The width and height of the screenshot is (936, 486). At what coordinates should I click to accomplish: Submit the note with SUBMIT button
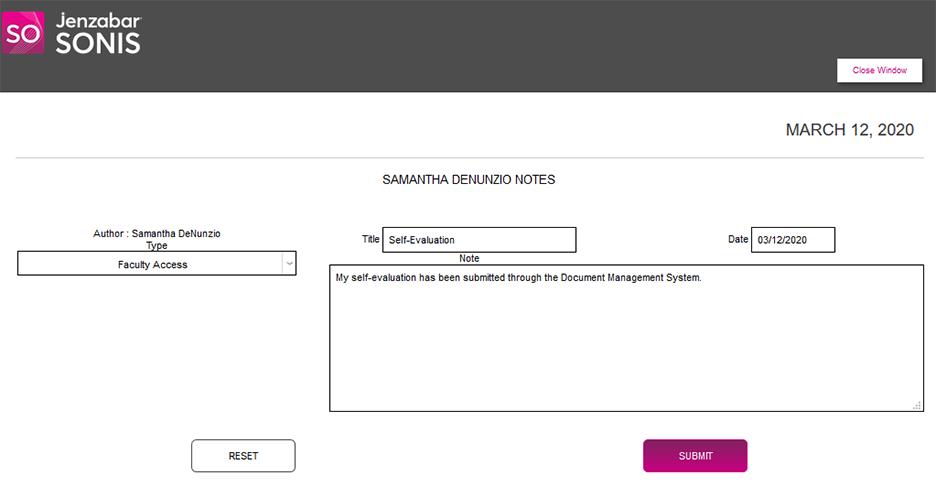point(695,456)
